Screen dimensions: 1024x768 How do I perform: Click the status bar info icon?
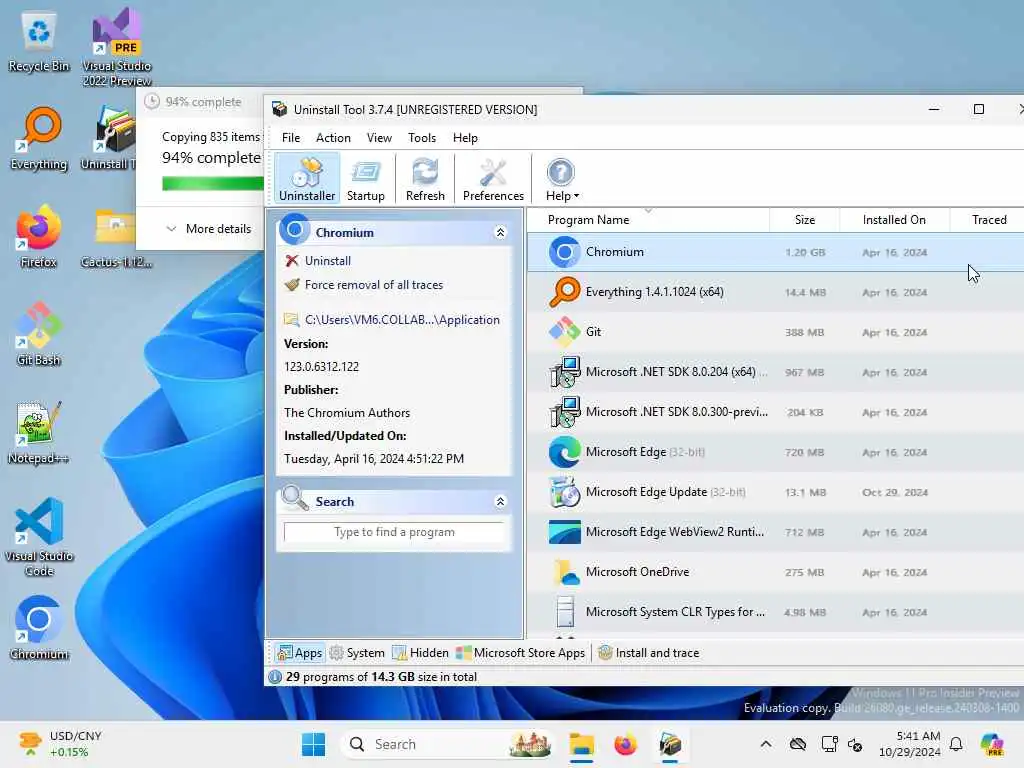coord(275,677)
